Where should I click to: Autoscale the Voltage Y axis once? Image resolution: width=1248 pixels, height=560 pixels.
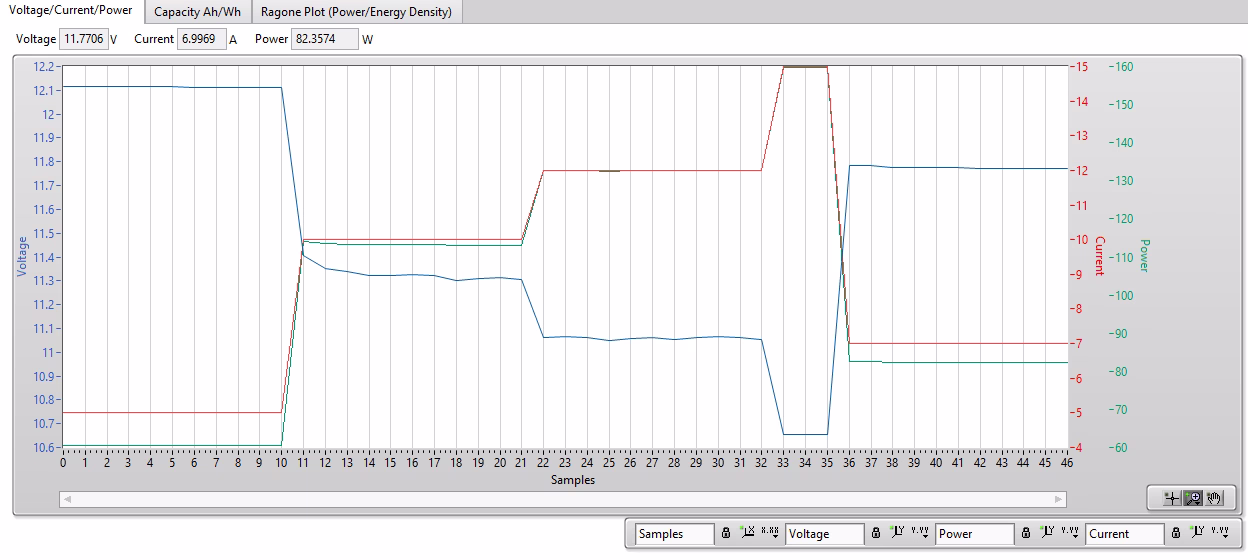pyautogui.click(x=898, y=533)
